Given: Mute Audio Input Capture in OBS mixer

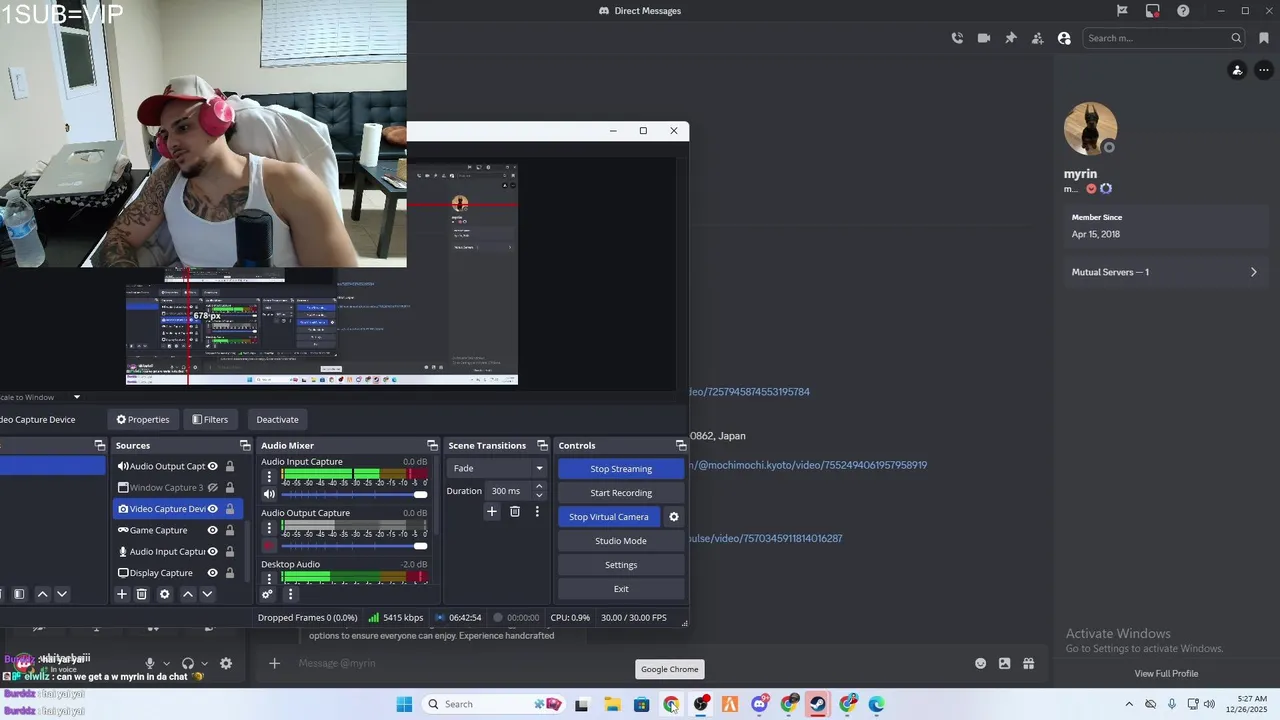Looking at the screenshot, I should click(x=269, y=494).
